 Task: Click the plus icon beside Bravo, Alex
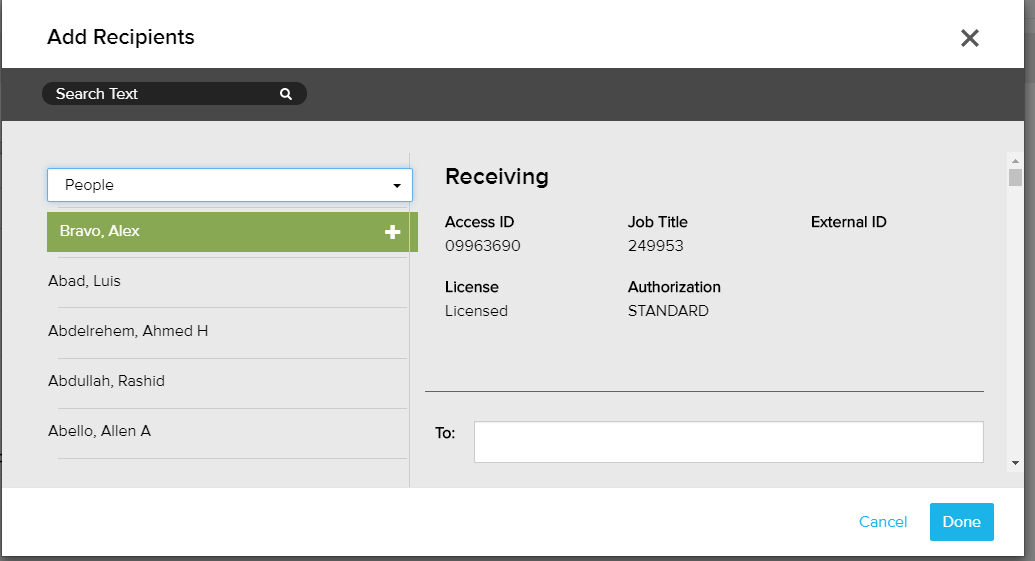tap(392, 232)
